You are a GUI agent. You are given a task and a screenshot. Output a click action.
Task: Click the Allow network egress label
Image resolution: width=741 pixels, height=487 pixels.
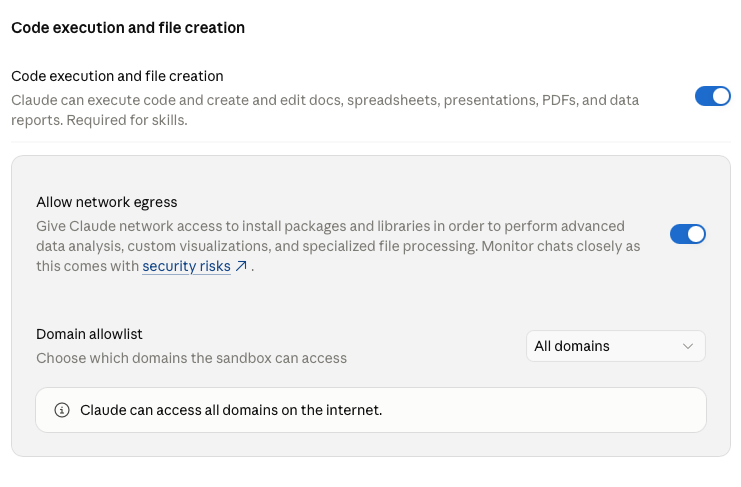[107, 202]
